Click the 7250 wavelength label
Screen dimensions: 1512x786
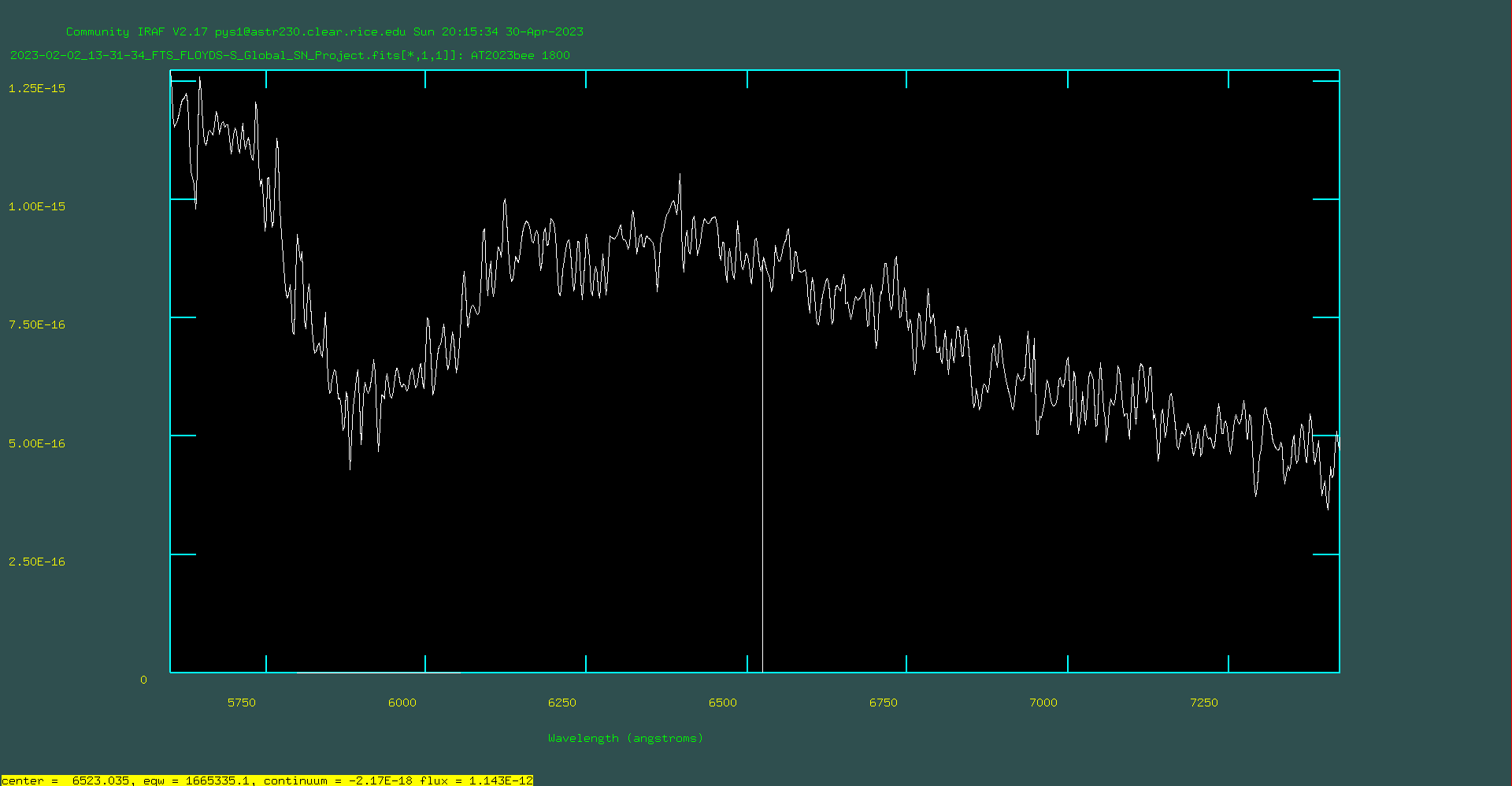1204,703
